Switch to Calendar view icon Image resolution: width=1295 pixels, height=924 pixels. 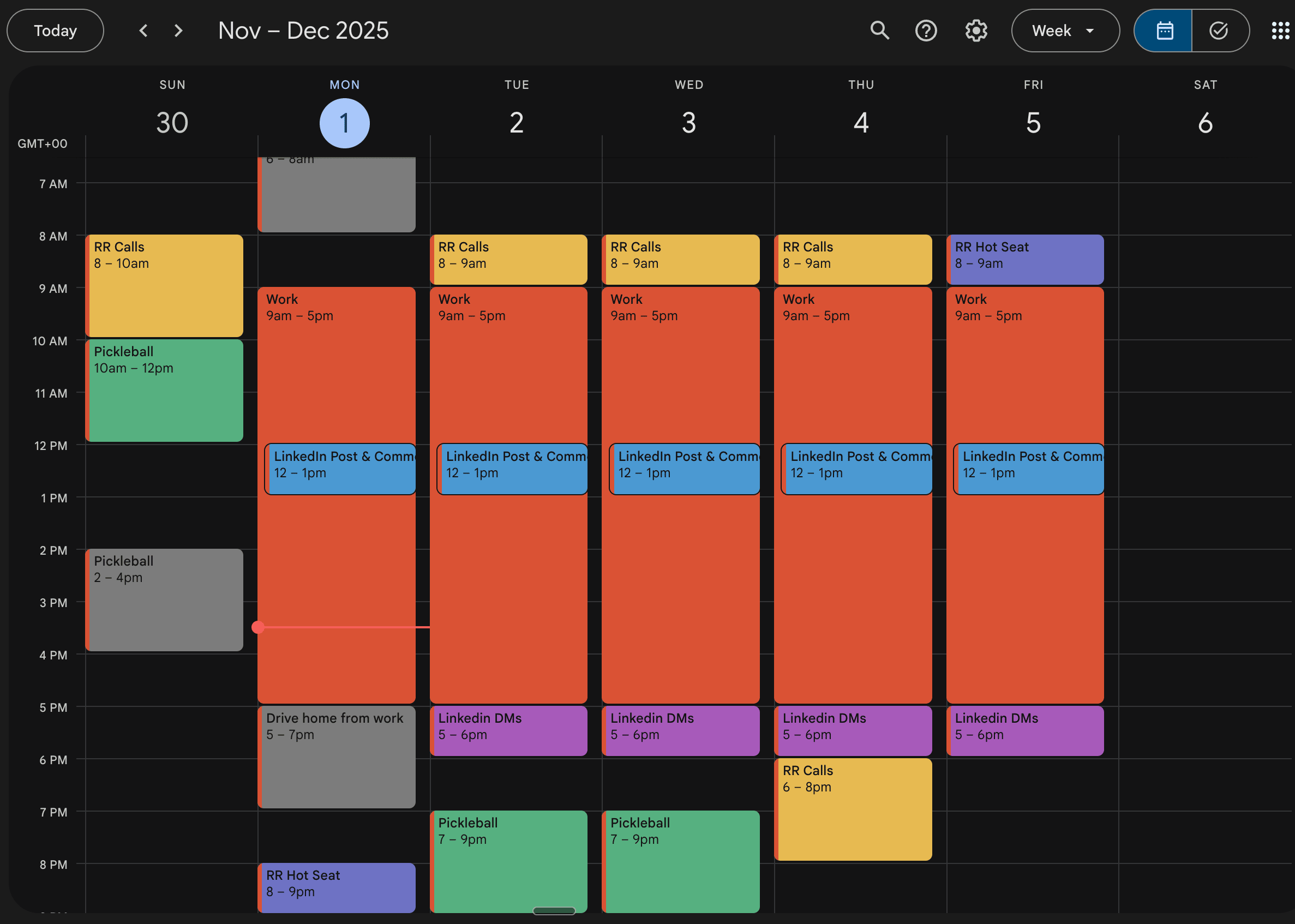[1164, 30]
